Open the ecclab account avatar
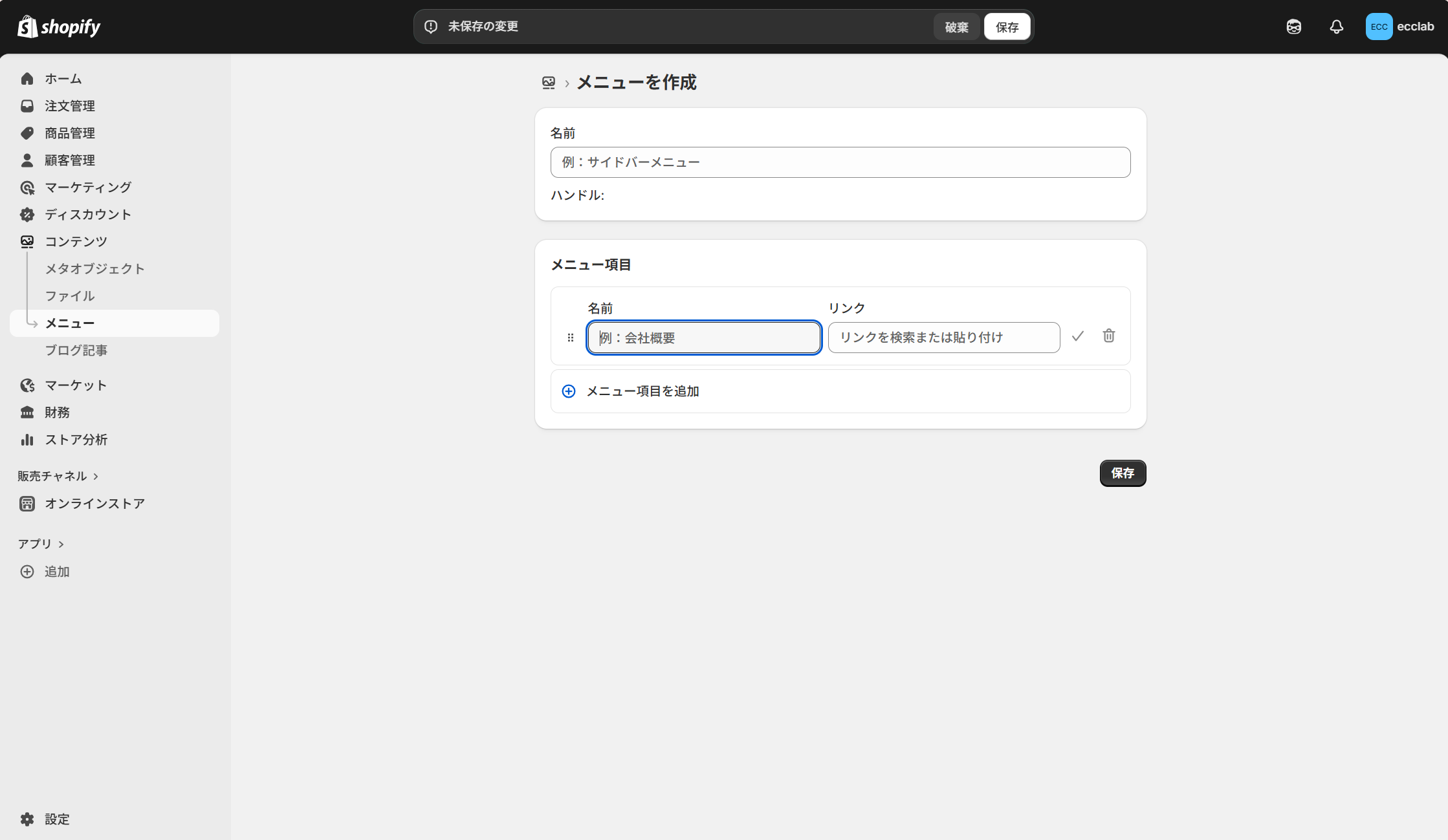This screenshot has height=840, width=1448. tap(1379, 27)
